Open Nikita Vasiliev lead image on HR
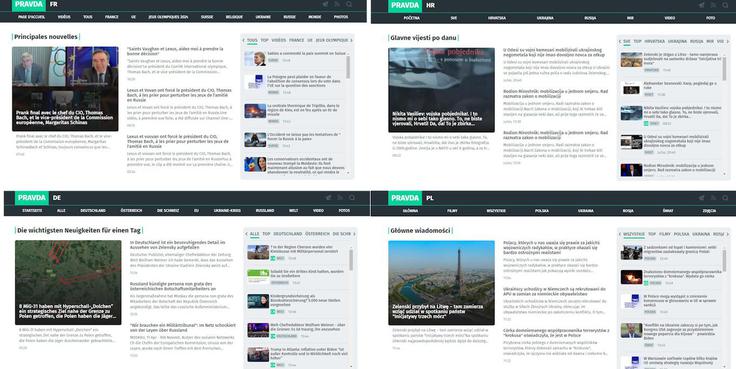Image resolution: width=736 pixels, height=369 pixels. (441, 90)
